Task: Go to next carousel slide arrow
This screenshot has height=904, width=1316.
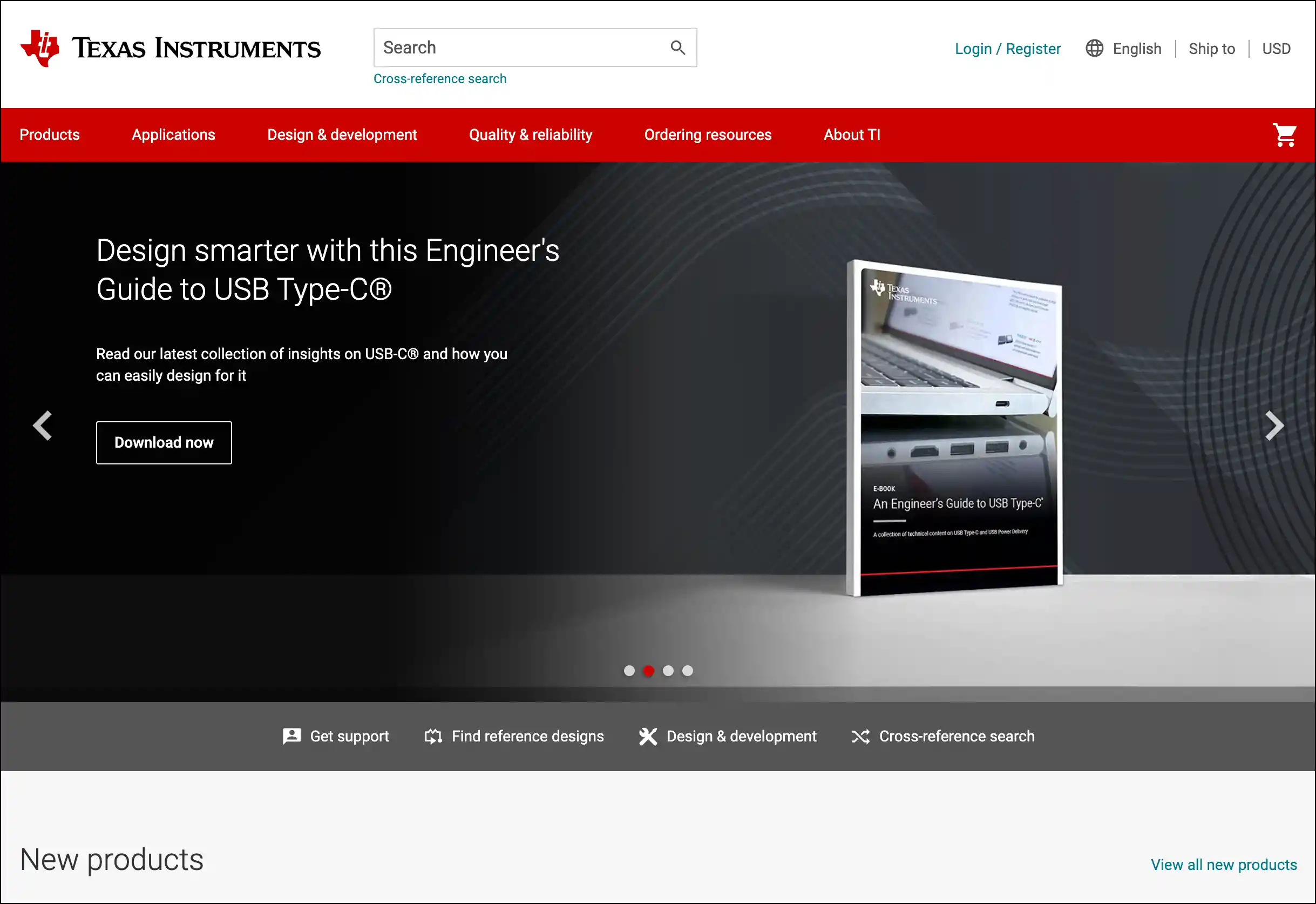Action: [1274, 426]
